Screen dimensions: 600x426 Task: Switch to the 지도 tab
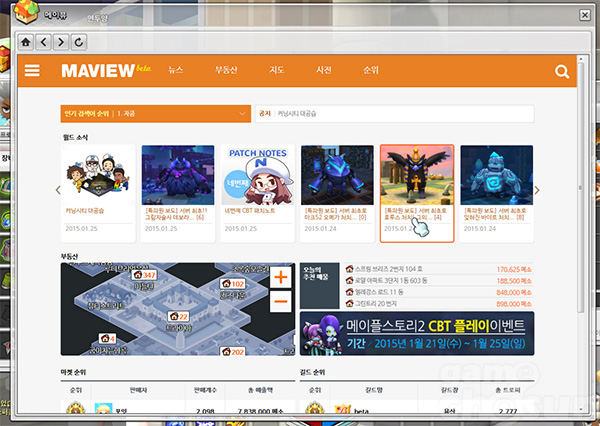[x=276, y=71]
